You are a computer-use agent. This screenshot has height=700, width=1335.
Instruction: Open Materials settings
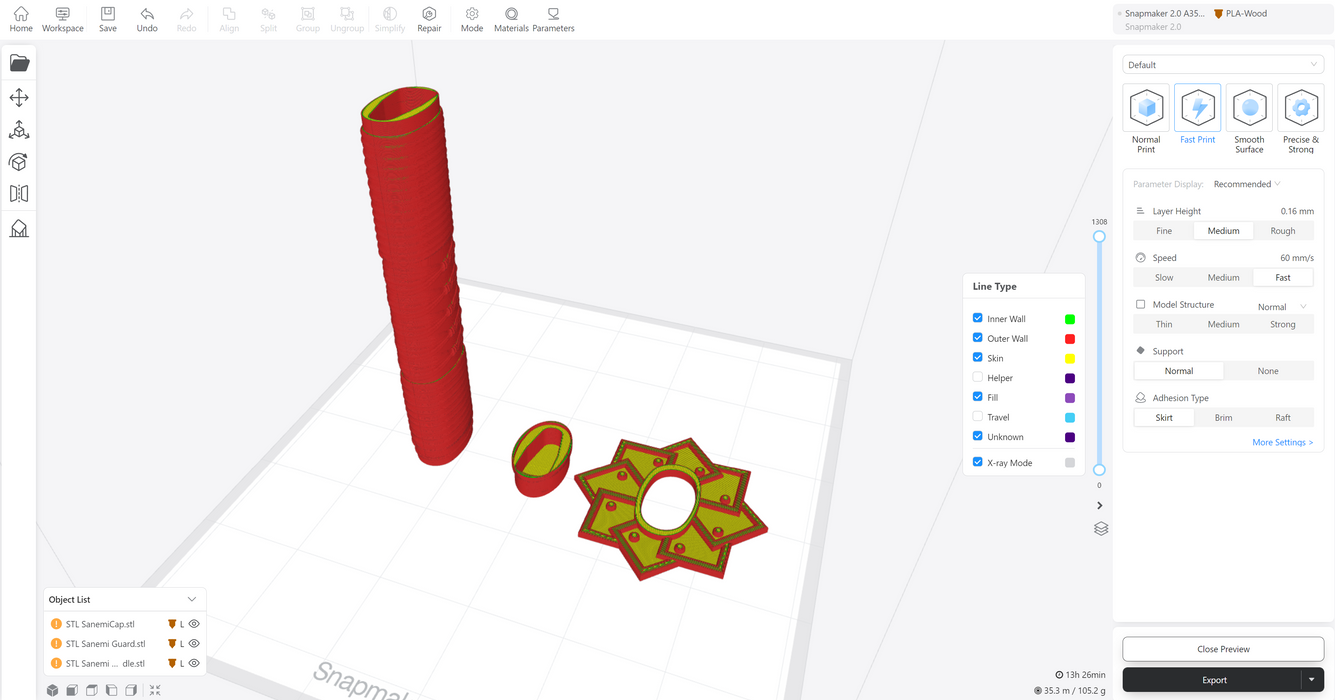tap(511, 19)
